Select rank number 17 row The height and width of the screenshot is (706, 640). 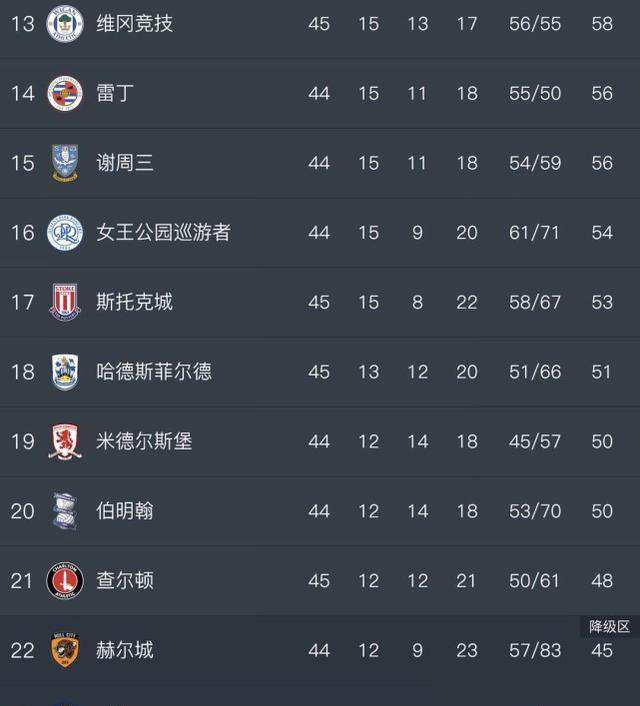pos(320,302)
